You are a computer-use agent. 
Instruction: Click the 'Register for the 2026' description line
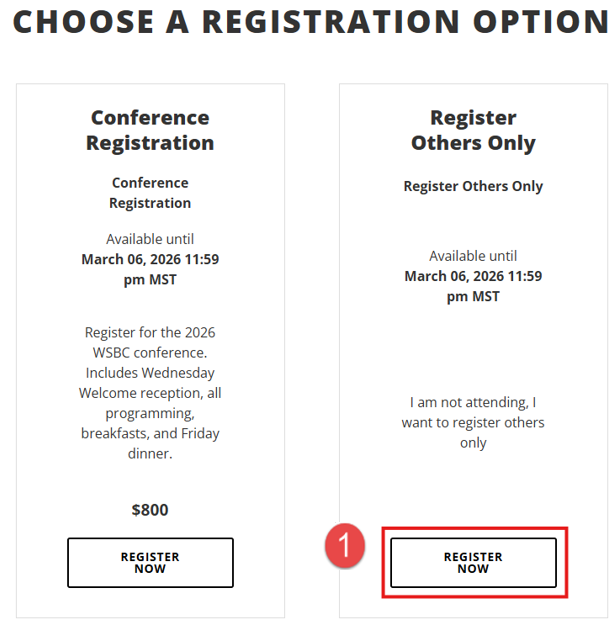(x=150, y=332)
